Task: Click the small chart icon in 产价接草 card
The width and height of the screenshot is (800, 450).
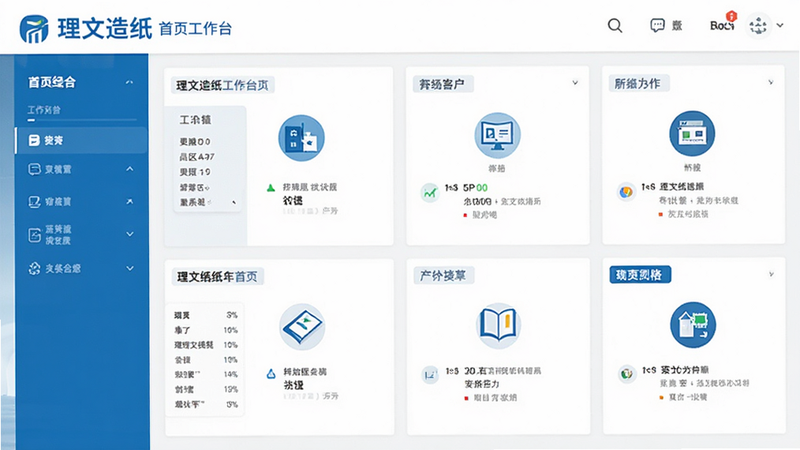Action: click(430, 375)
